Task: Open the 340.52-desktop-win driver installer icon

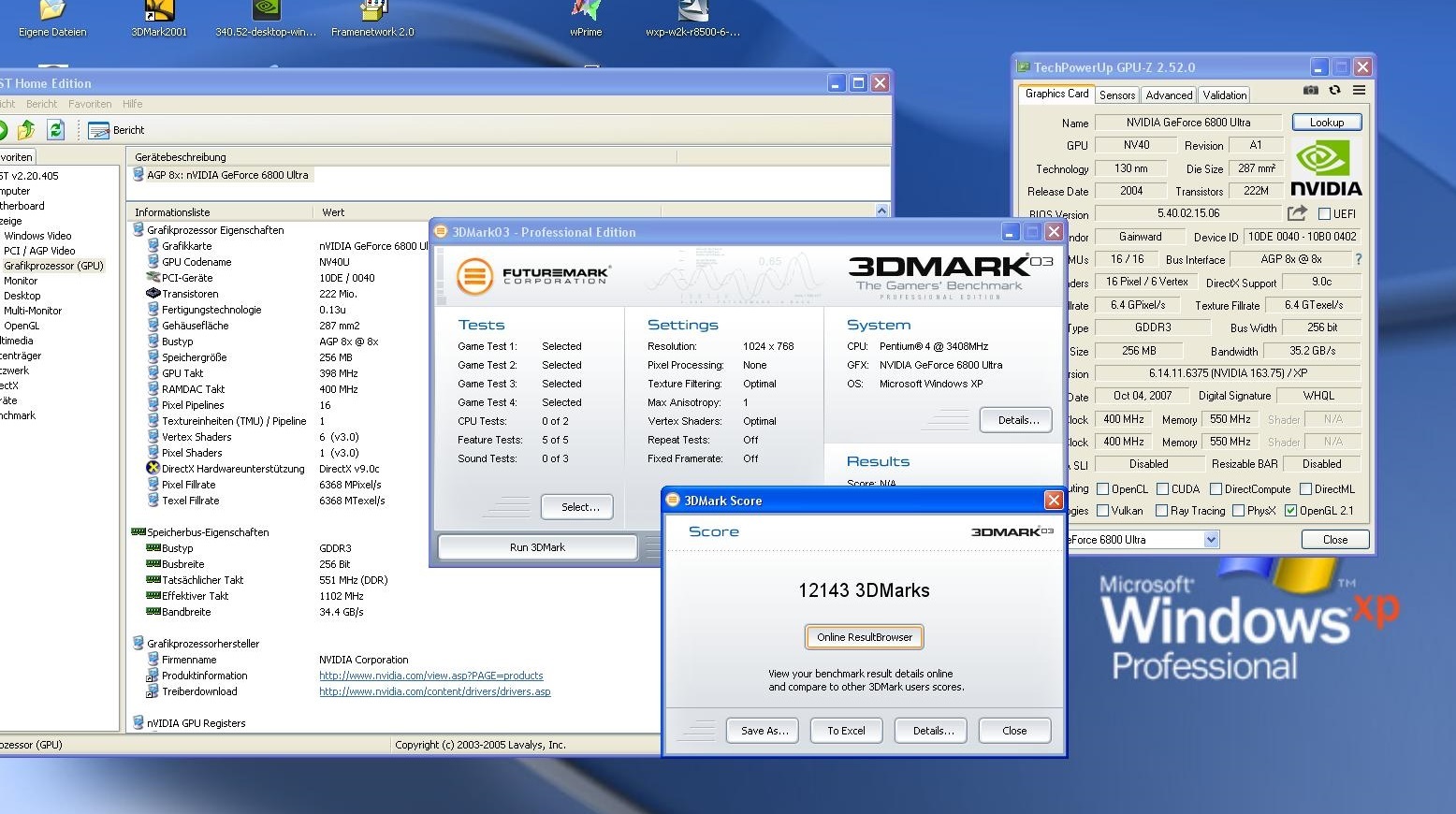Action: [x=267, y=19]
